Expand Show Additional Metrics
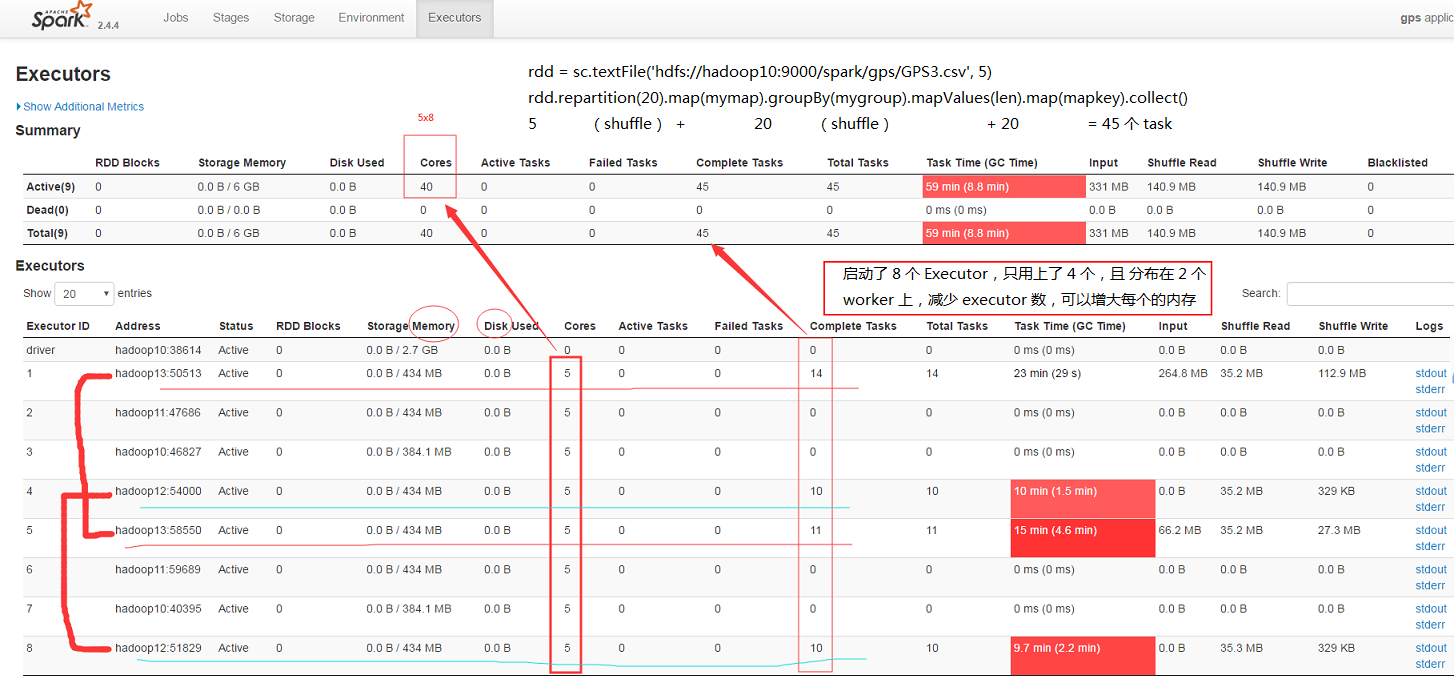 [80, 107]
